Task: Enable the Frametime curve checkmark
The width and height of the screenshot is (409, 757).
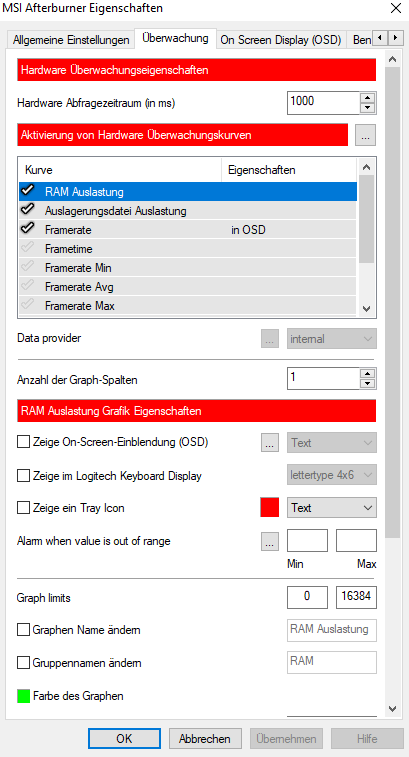Action: pyautogui.click(x=28, y=248)
